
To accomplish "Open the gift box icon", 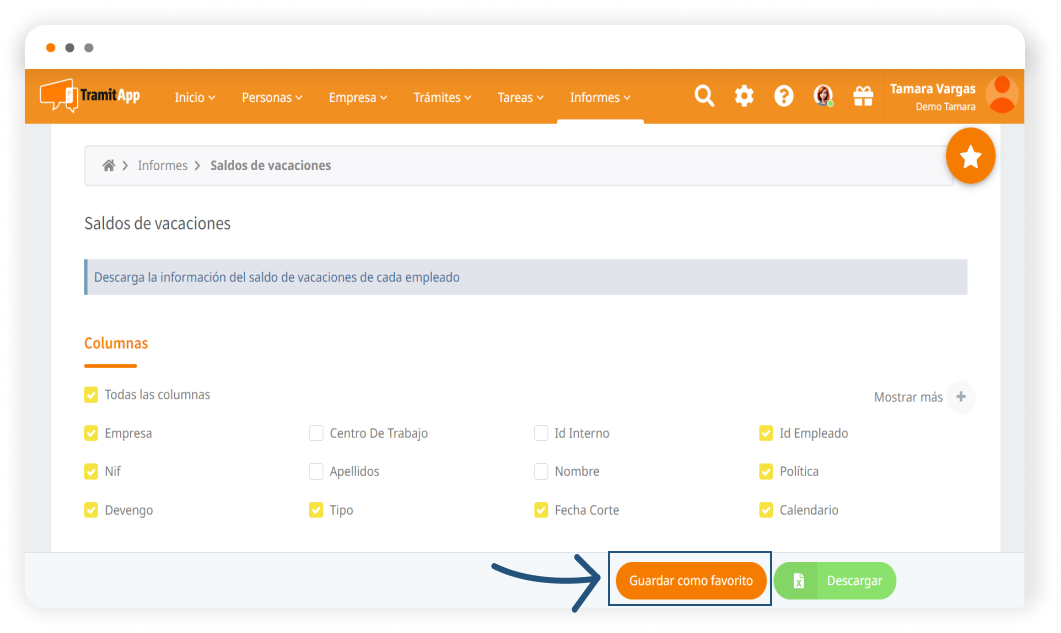I will pos(862,96).
